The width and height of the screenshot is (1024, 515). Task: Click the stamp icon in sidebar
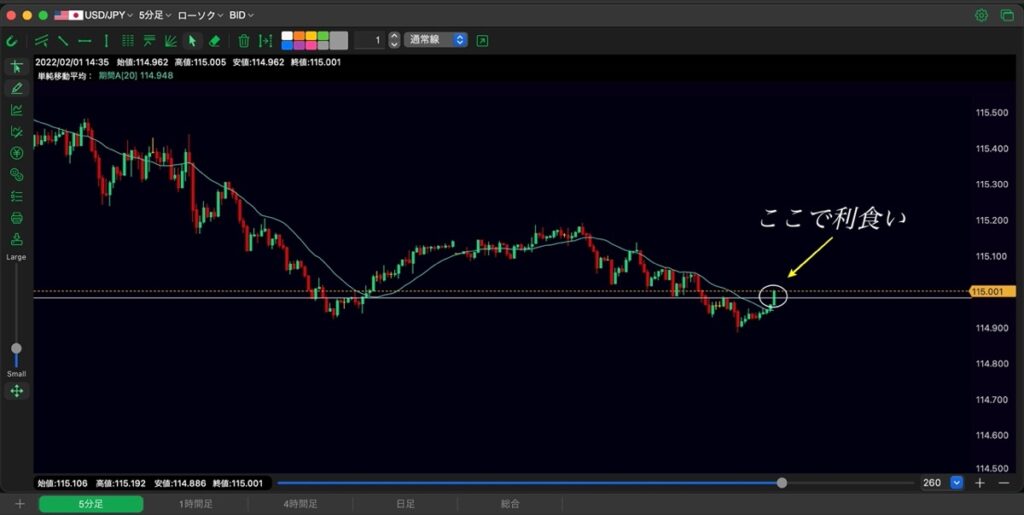(x=17, y=239)
